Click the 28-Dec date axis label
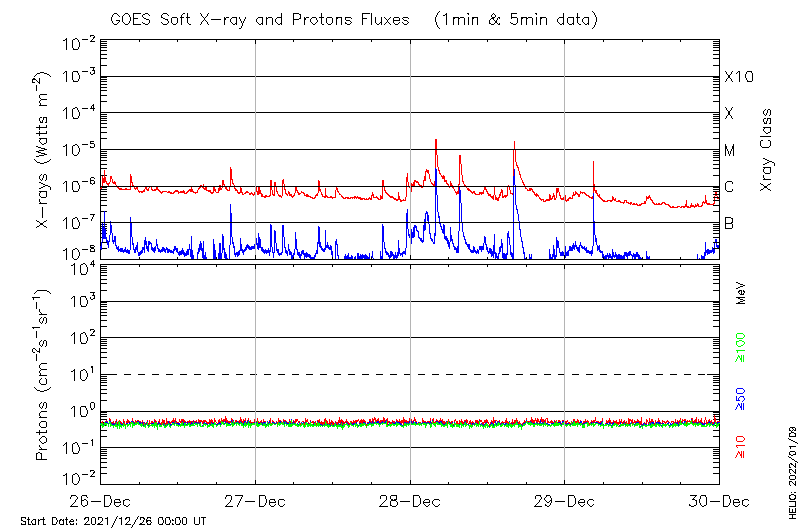This screenshot has height=530, width=800. click(410, 501)
